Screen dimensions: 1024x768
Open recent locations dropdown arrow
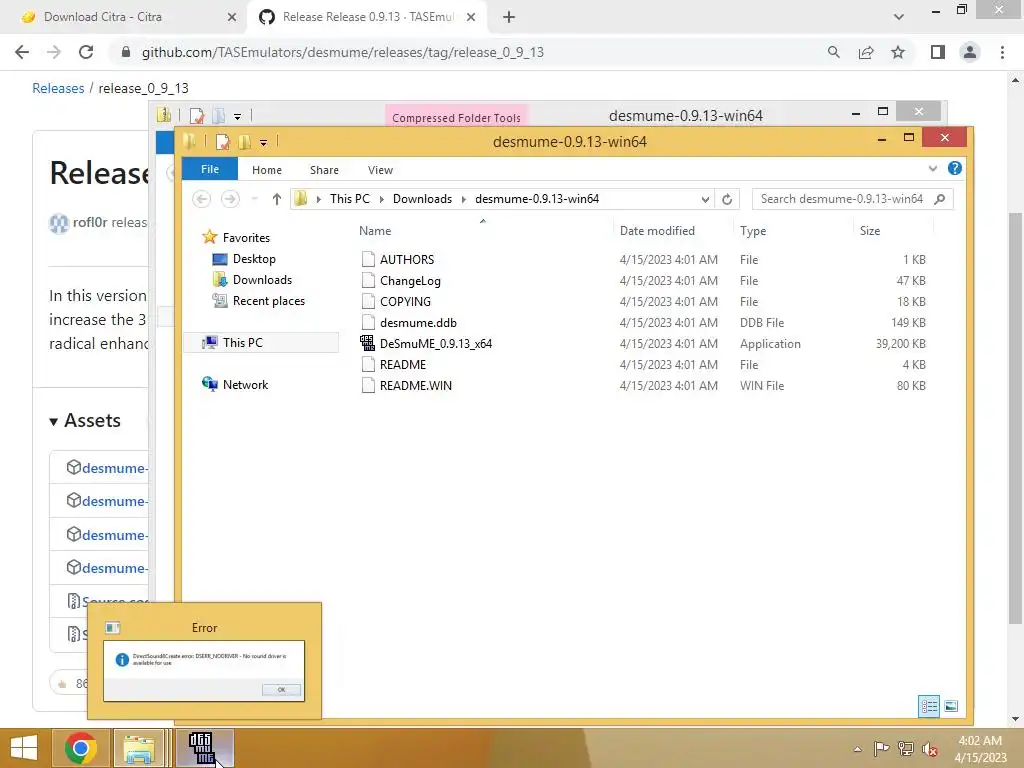point(255,199)
